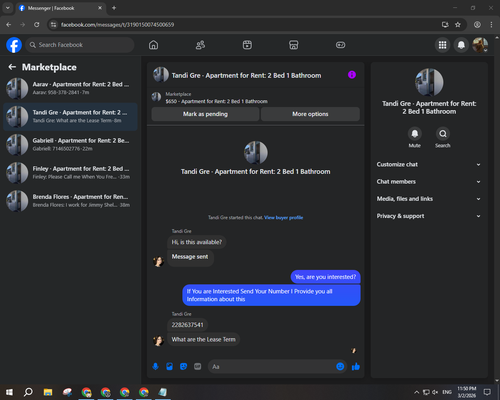
Task: Open the volume control in system tray
Action: (435, 392)
